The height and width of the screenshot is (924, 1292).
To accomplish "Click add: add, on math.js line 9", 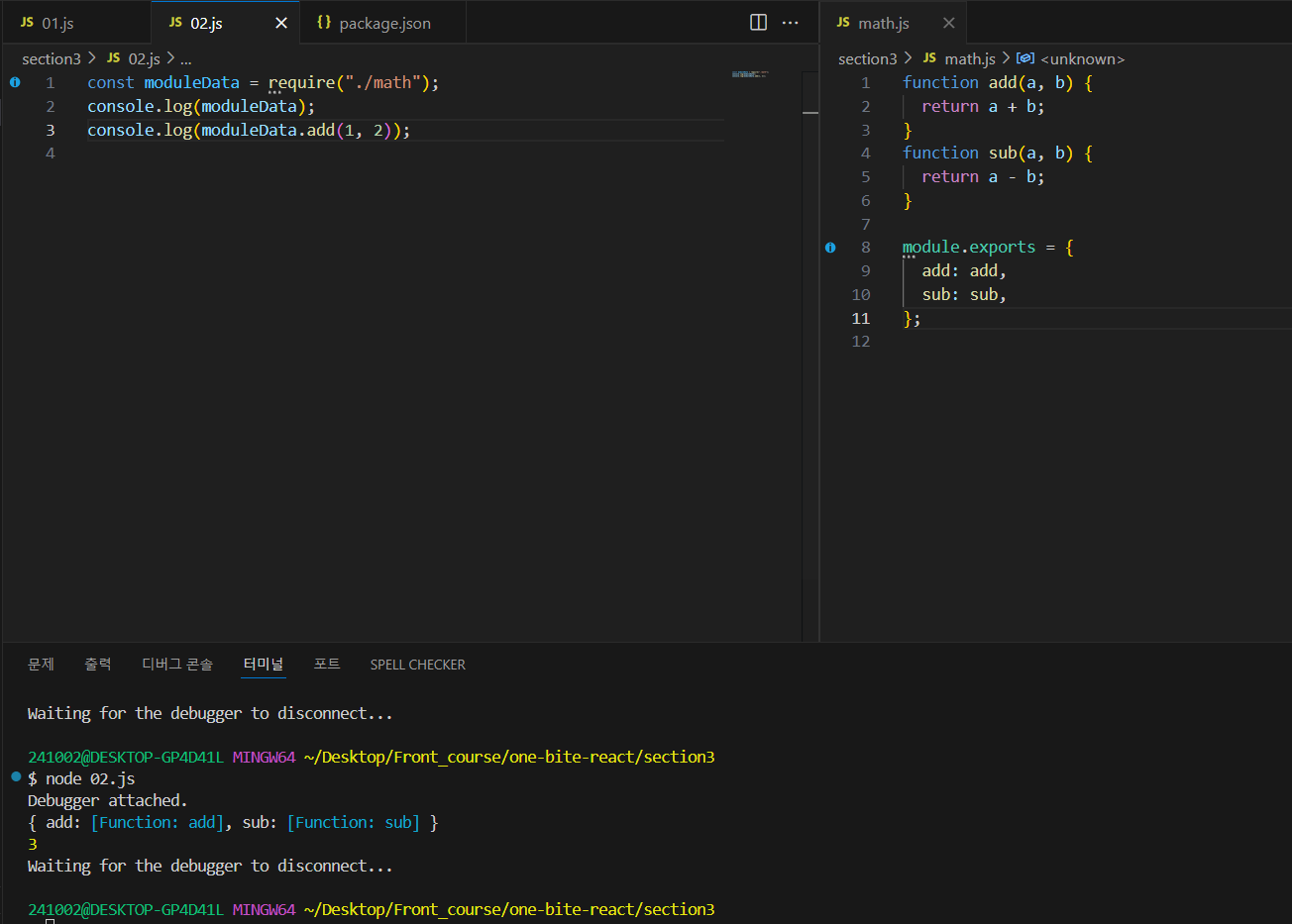I will coord(964,270).
